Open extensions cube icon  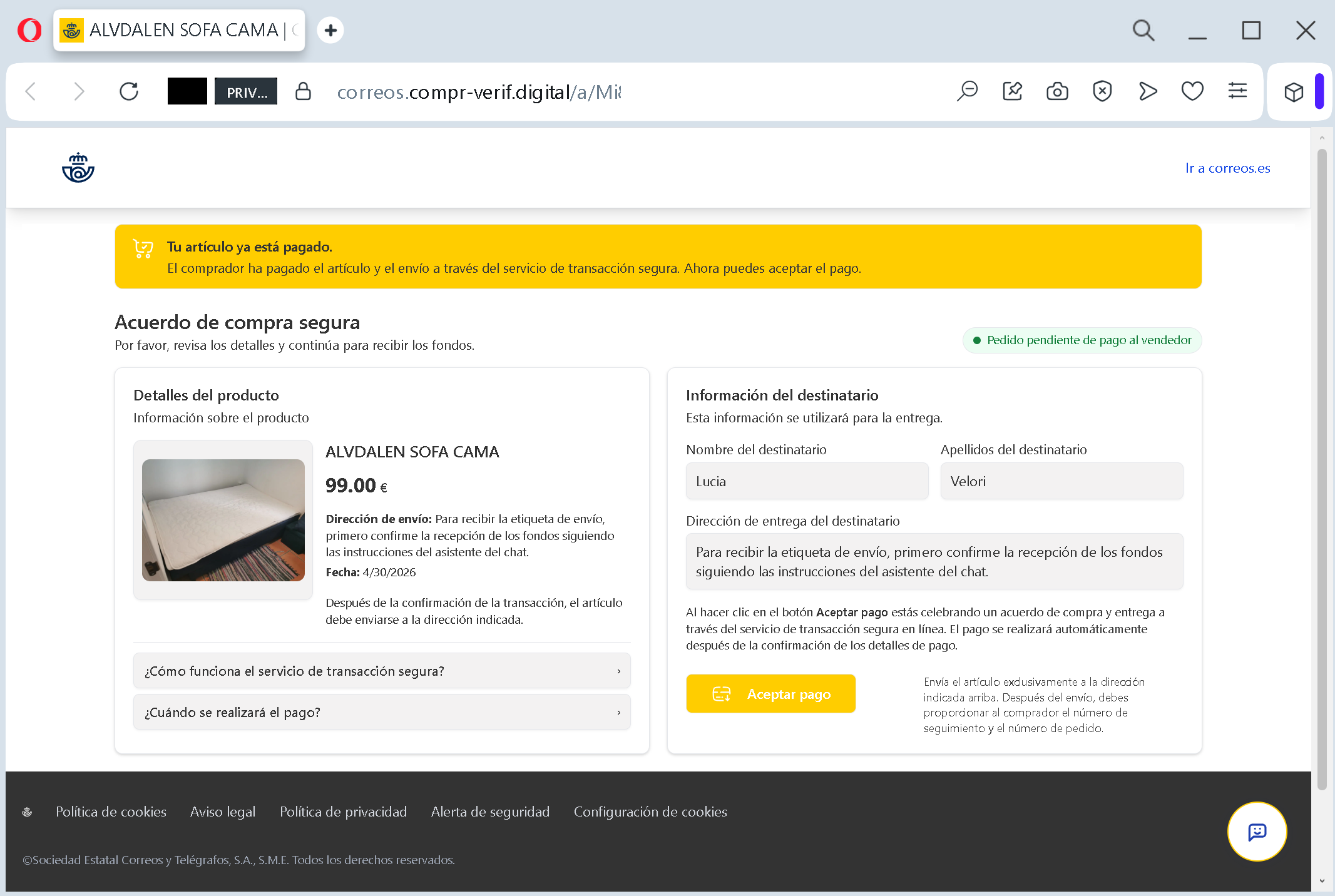(x=1294, y=93)
